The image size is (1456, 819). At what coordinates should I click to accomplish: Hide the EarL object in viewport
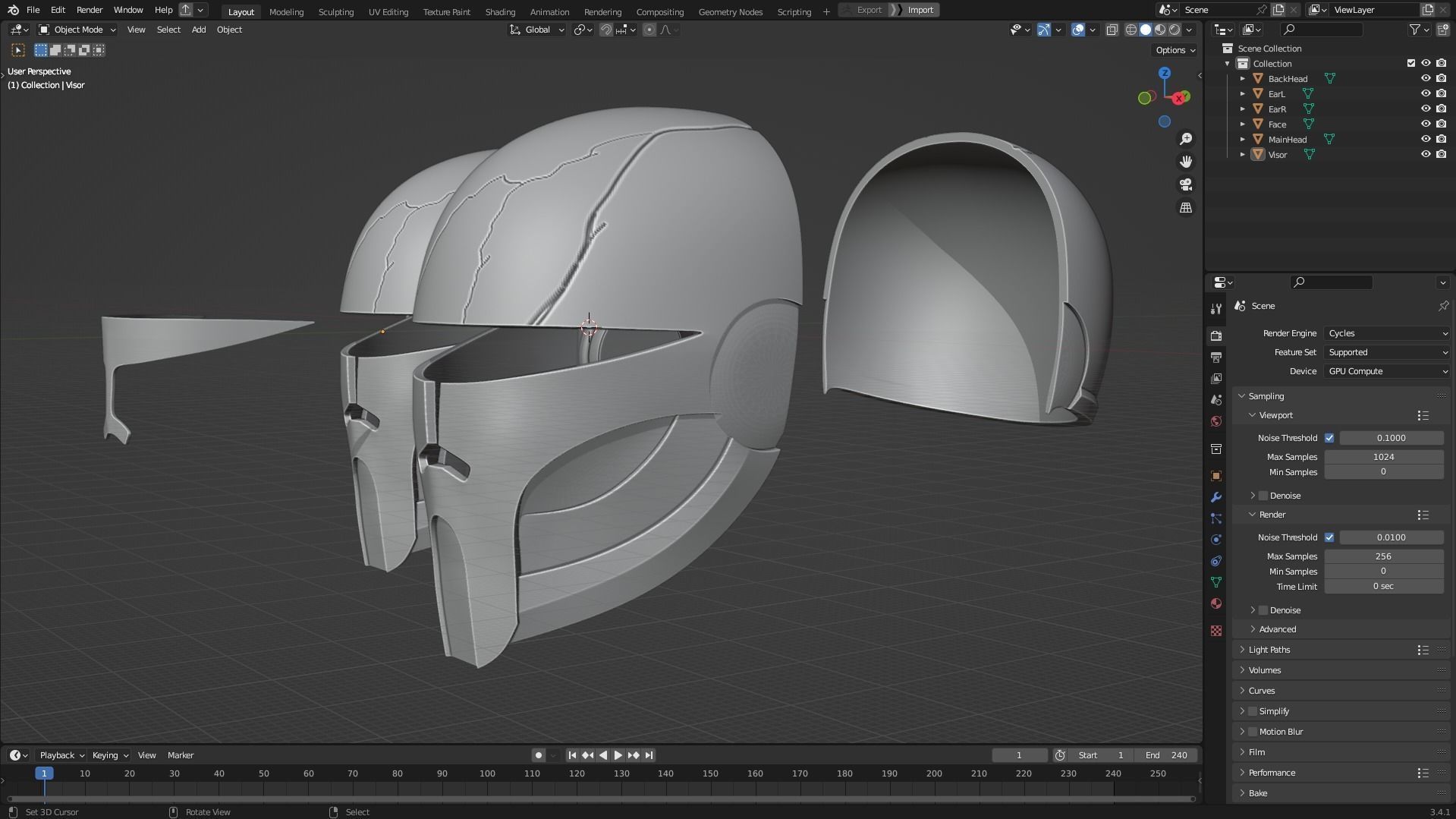coord(1426,93)
